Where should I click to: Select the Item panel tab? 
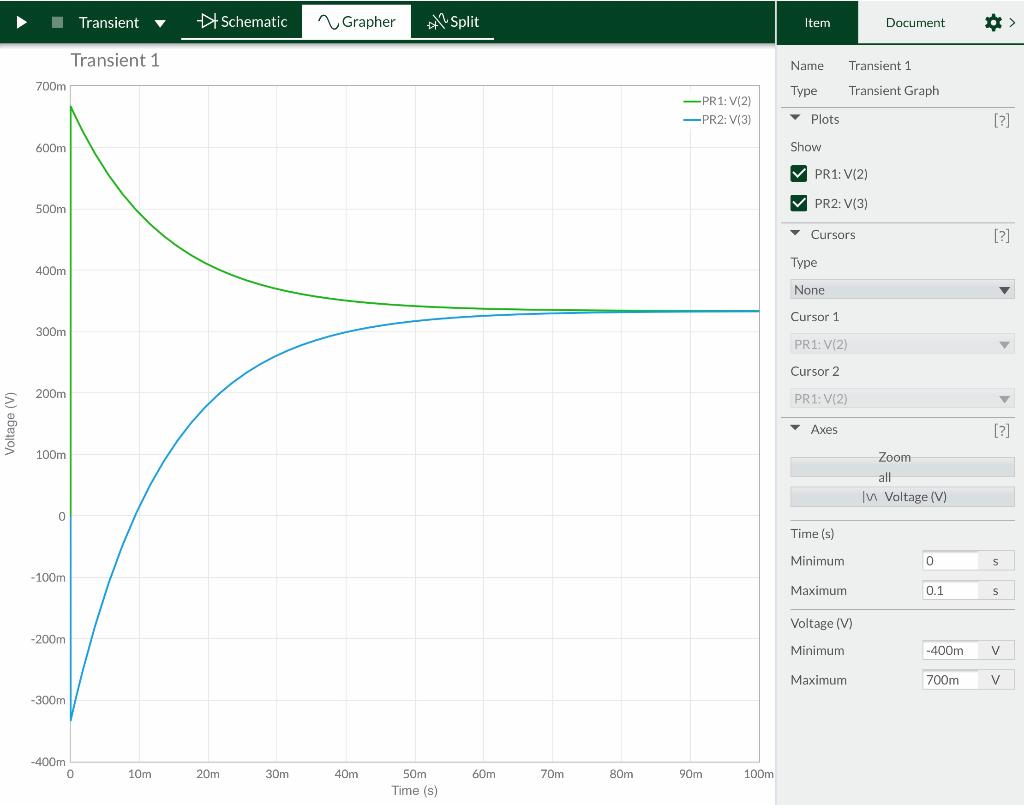[817, 21]
